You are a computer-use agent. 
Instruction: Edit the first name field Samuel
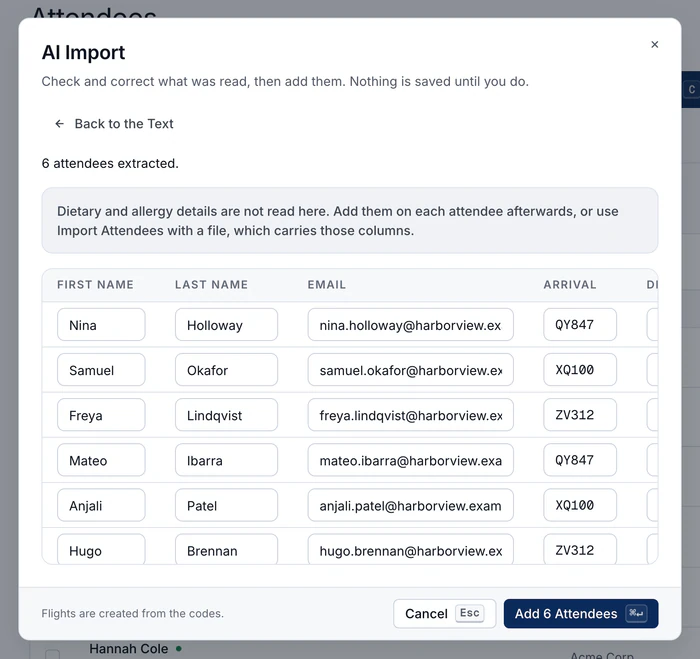click(101, 370)
